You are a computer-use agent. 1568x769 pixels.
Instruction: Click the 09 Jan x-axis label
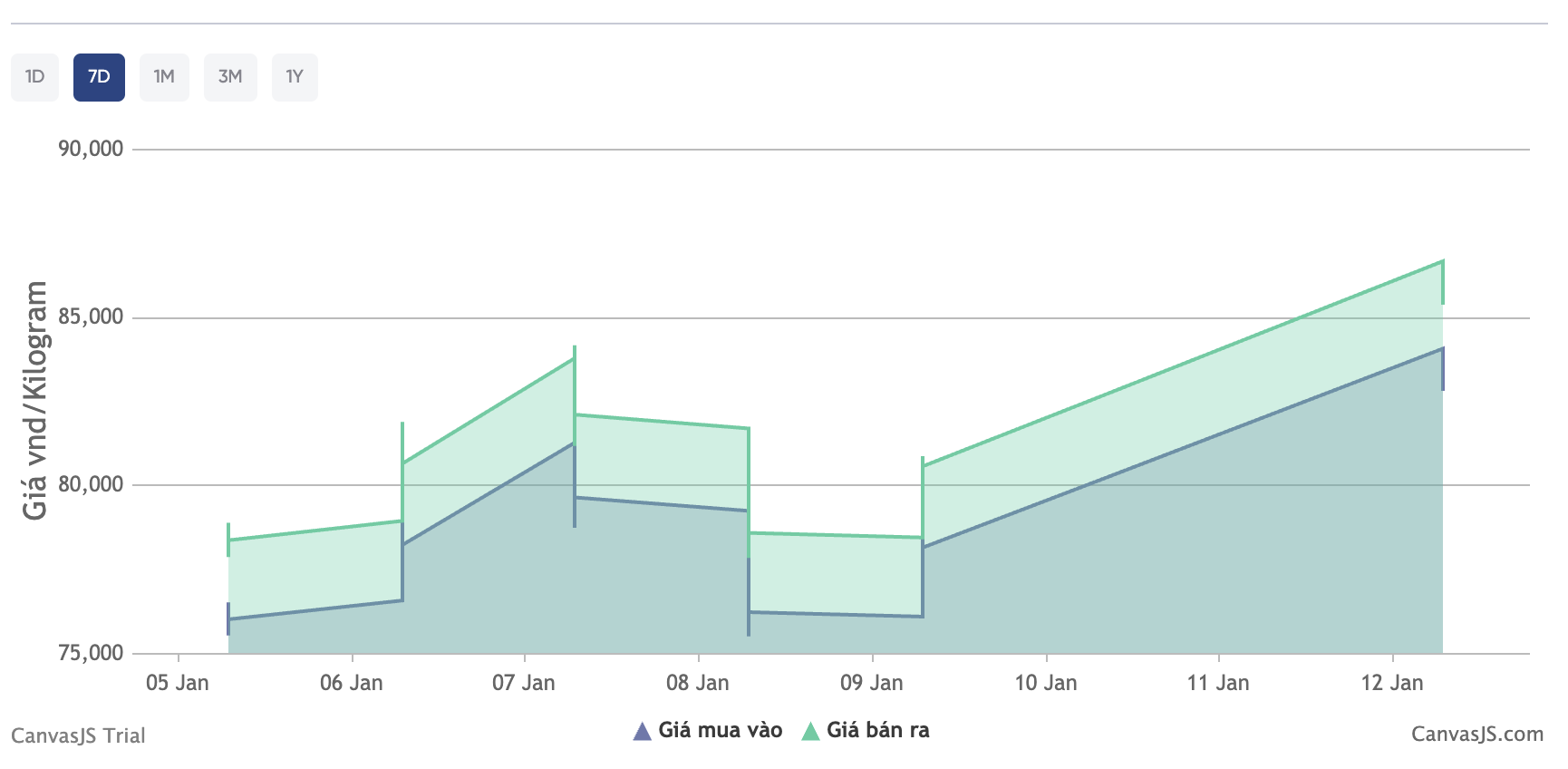[872, 683]
